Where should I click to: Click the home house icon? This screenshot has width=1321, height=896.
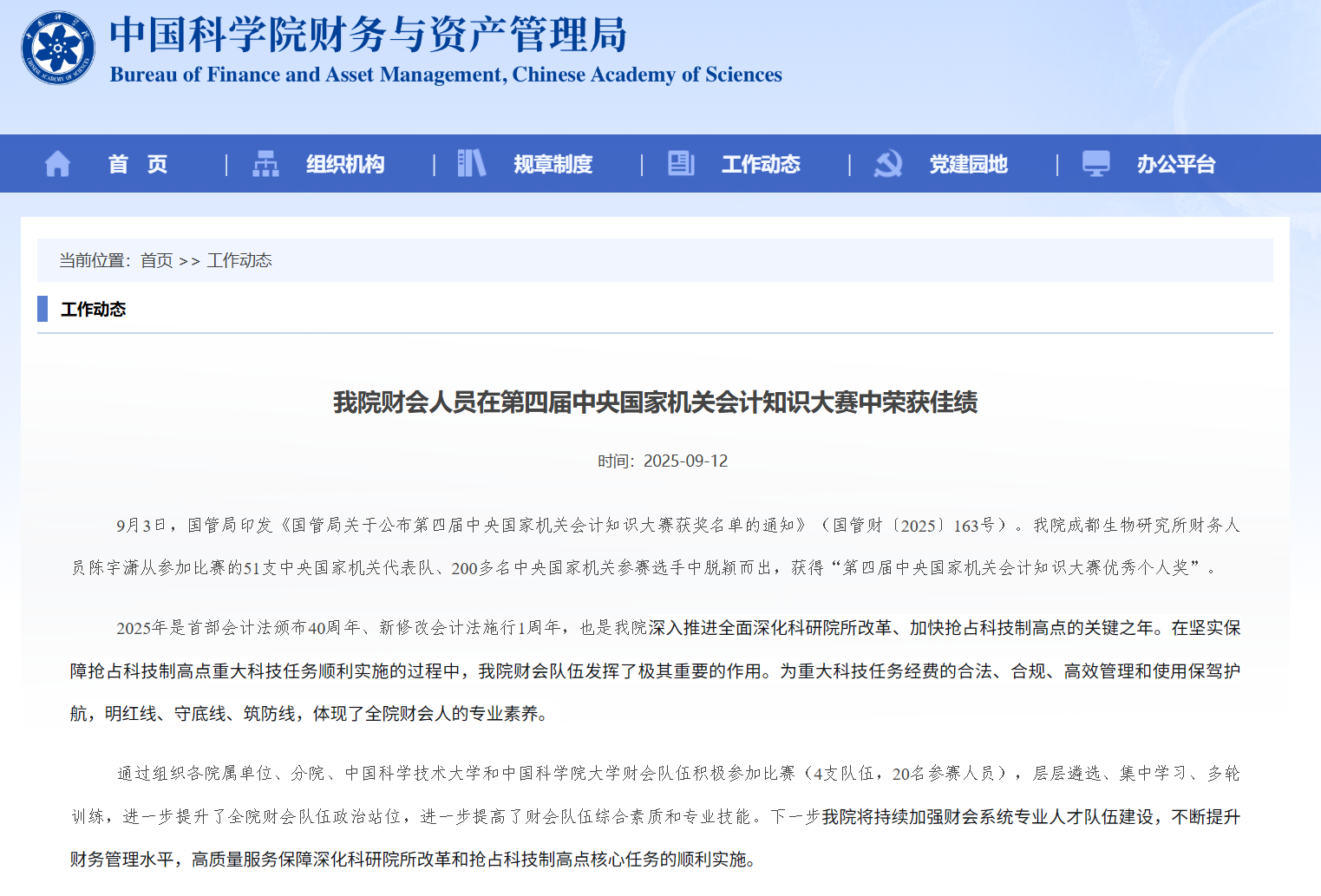click(57, 164)
